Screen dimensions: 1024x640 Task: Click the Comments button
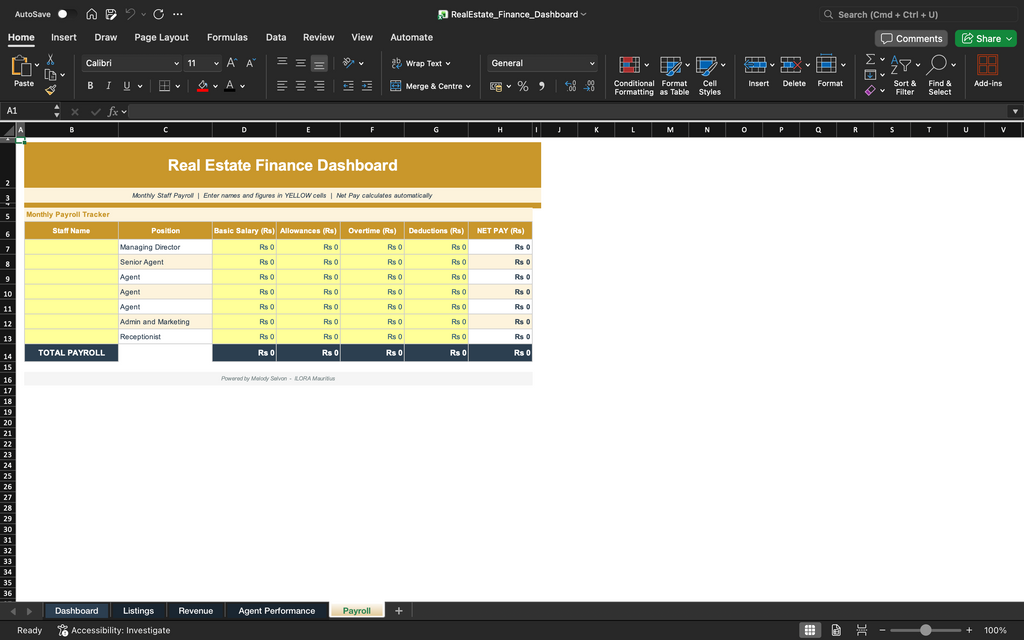coord(911,39)
